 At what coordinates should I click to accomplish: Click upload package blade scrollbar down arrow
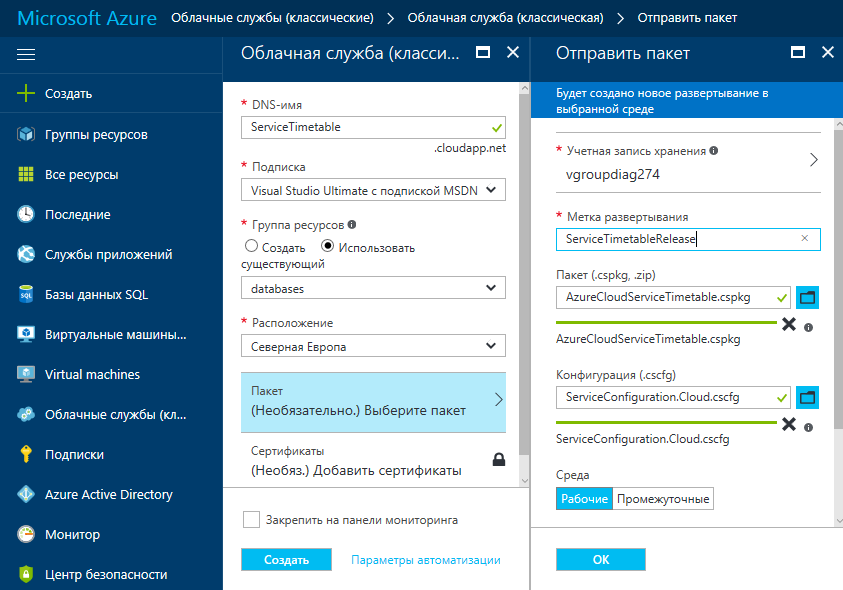pos(838,521)
